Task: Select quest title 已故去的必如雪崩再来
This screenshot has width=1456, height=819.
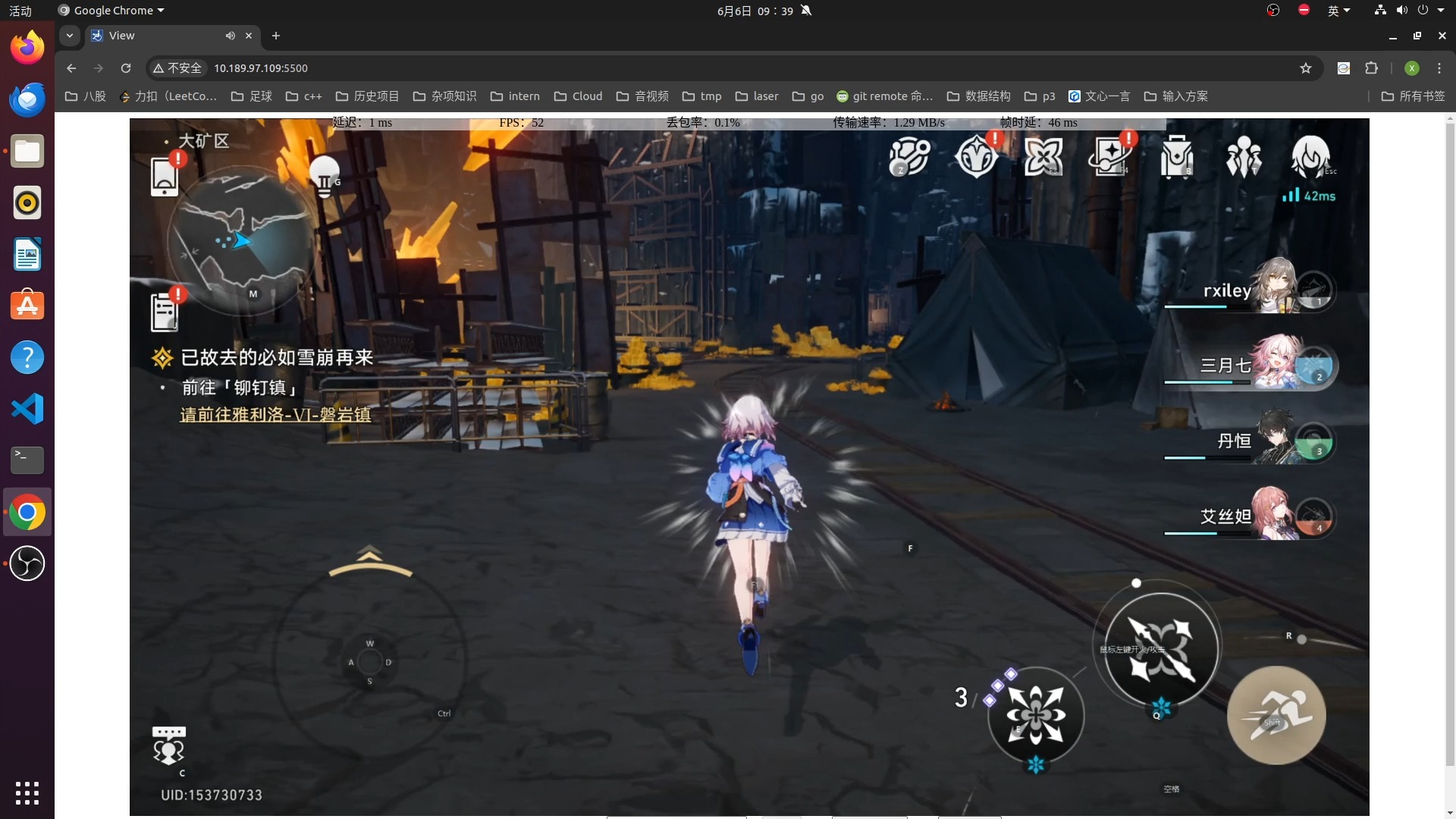Action: coord(277,357)
